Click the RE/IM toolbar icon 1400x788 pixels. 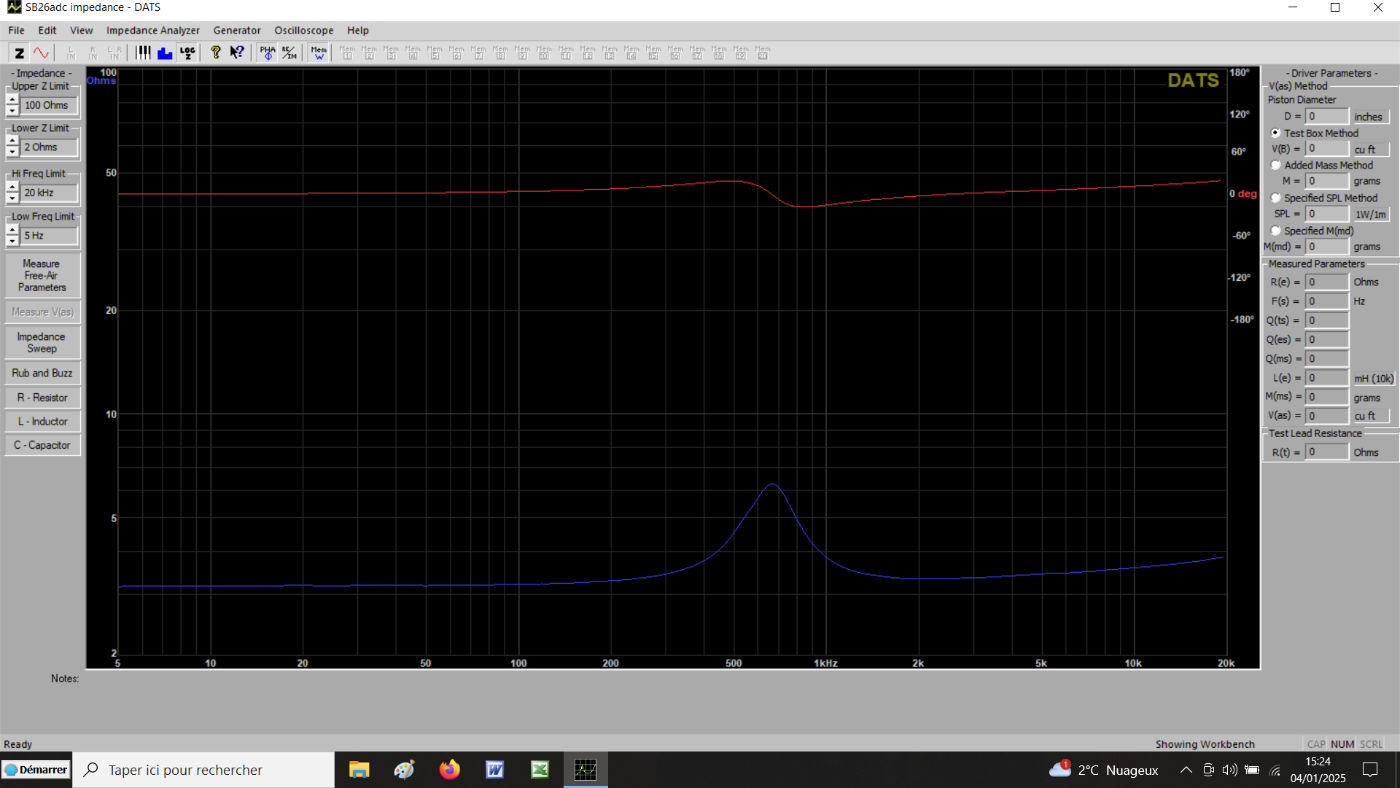click(288, 53)
